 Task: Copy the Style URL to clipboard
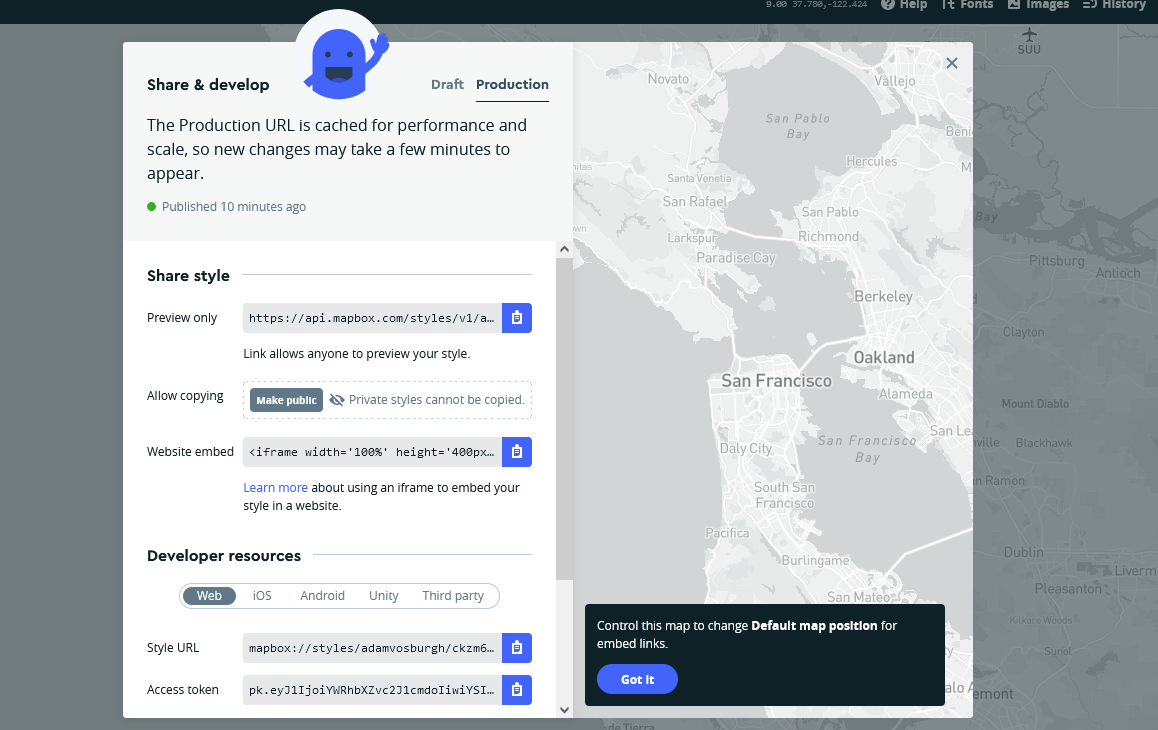click(x=516, y=648)
